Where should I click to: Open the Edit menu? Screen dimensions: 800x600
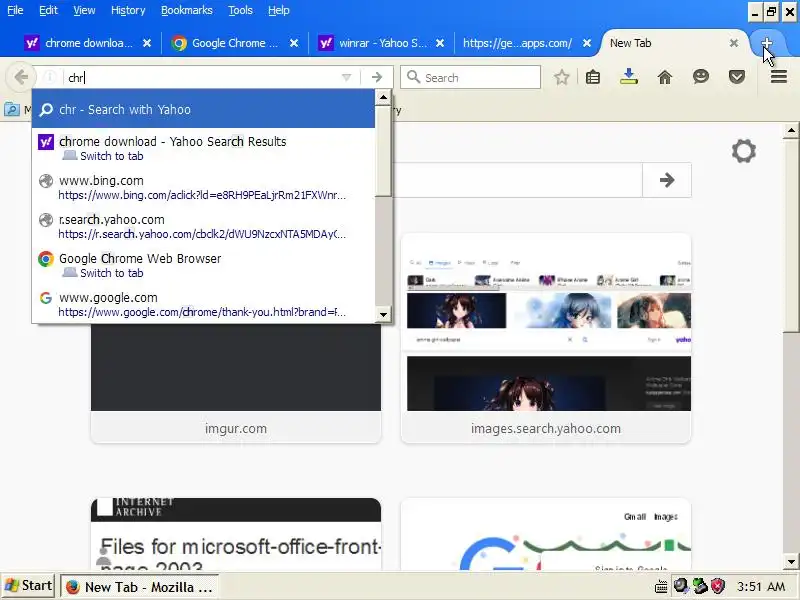(x=48, y=10)
